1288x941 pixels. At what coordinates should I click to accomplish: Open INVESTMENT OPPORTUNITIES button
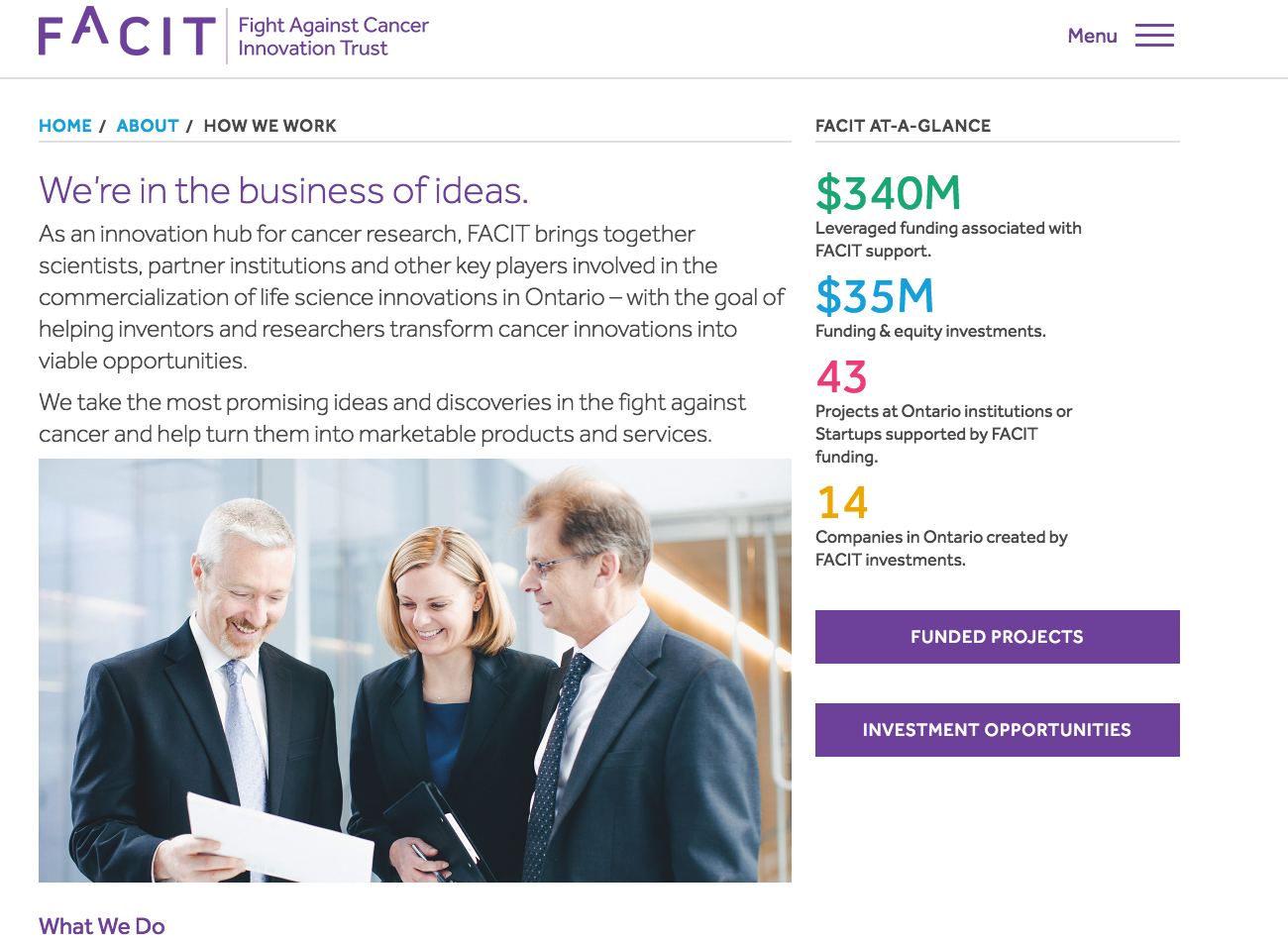pyautogui.click(x=997, y=730)
